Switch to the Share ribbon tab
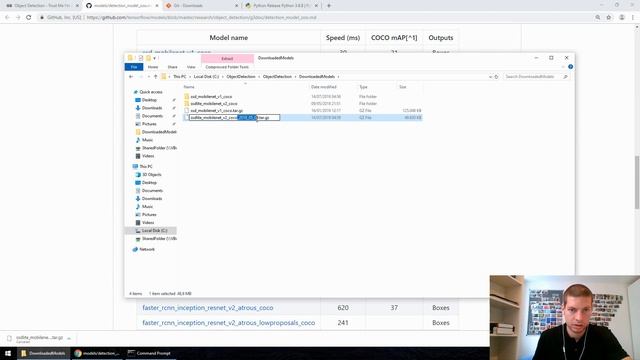The width and height of the screenshot is (640, 360). 172,67
